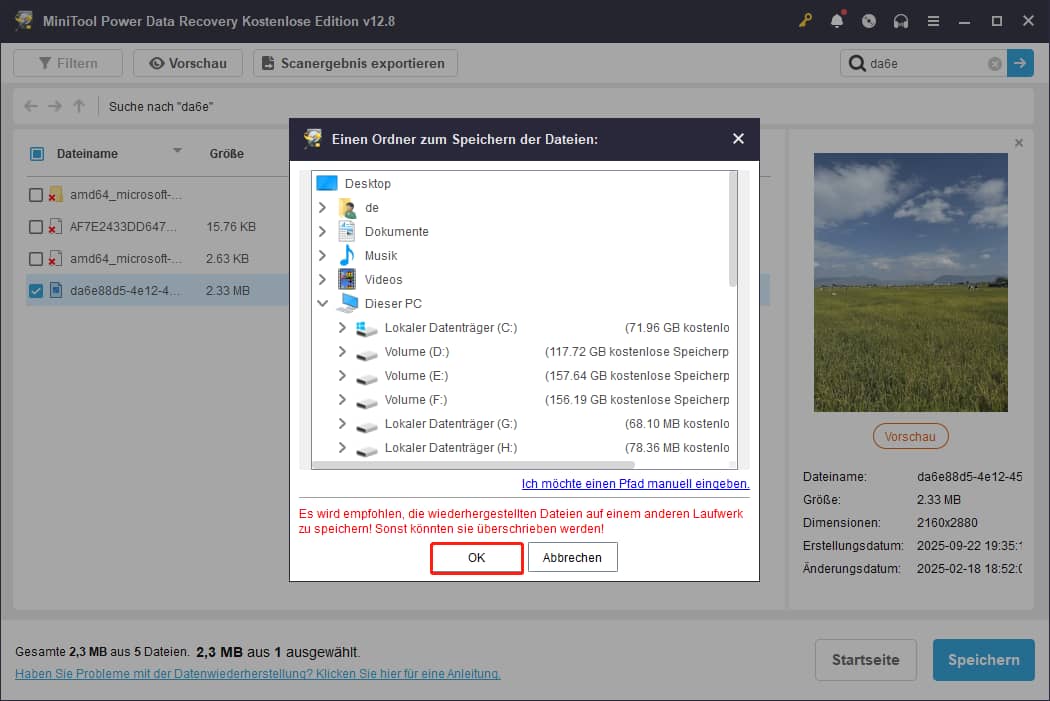This screenshot has height=701, width=1050.
Task: Click the search box containing 'da6e'
Action: [x=924, y=64]
